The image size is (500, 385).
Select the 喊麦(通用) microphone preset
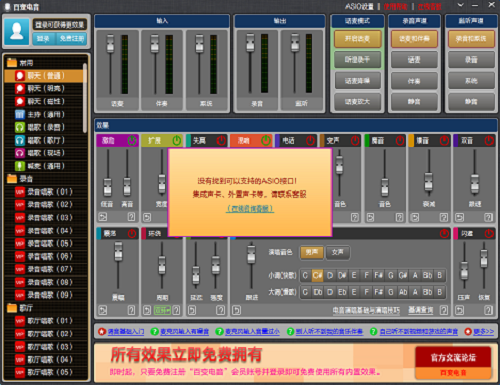(x=46, y=166)
